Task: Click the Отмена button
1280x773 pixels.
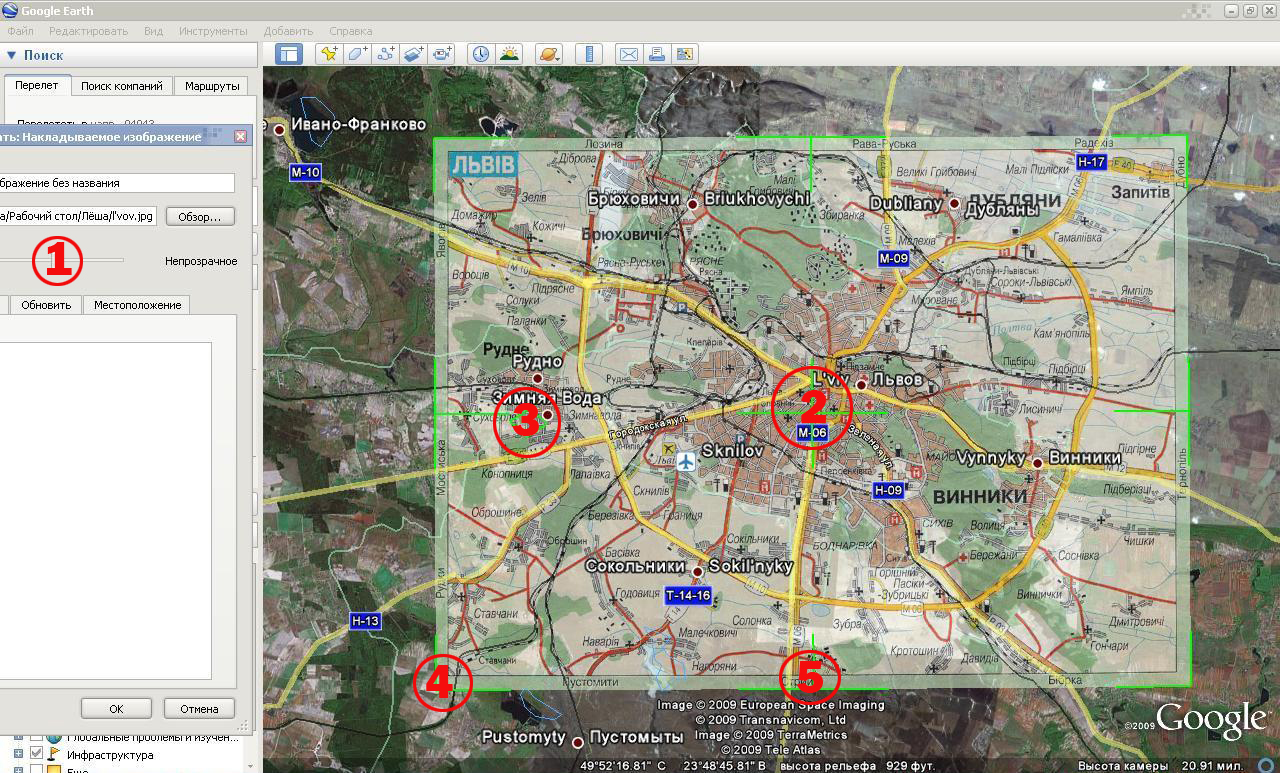Action: 199,709
